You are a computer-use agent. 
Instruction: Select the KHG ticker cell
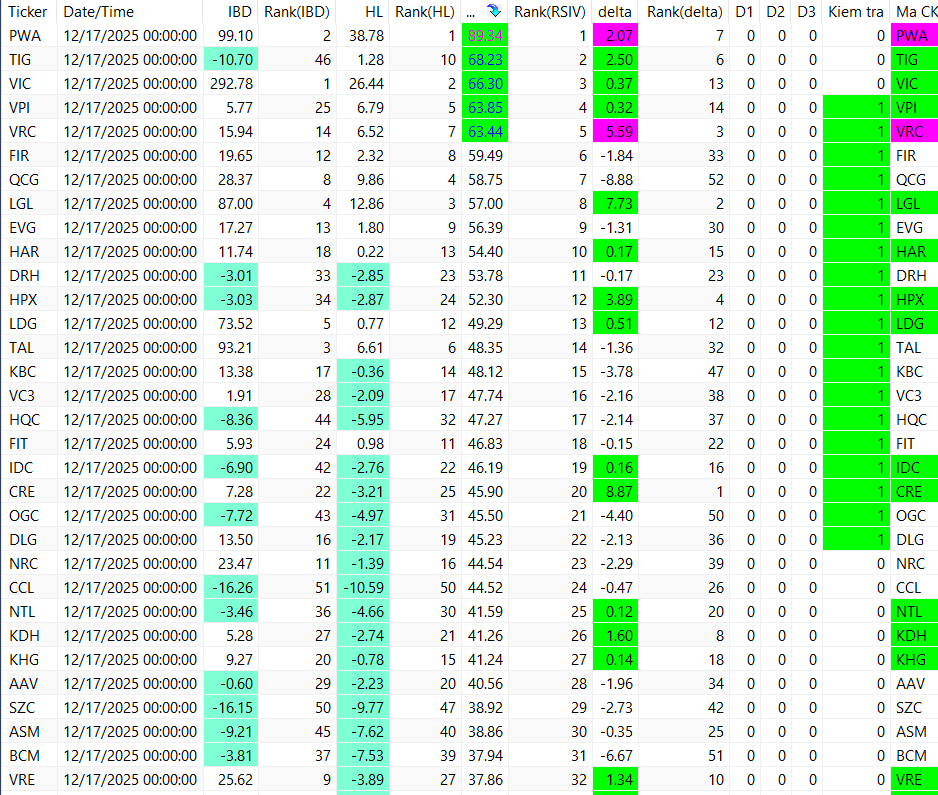click(30, 660)
